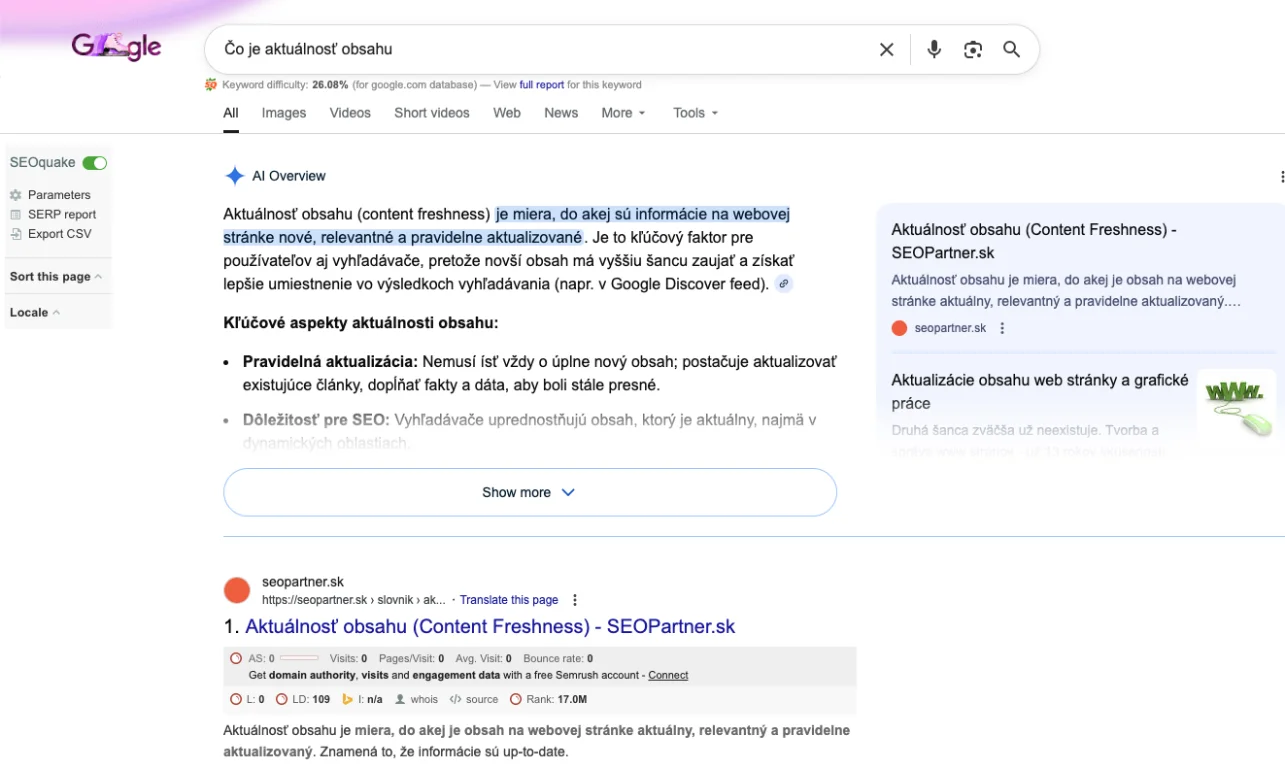
Task: Open Google Lens image search
Action: pyautogui.click(x=972, y=49)
